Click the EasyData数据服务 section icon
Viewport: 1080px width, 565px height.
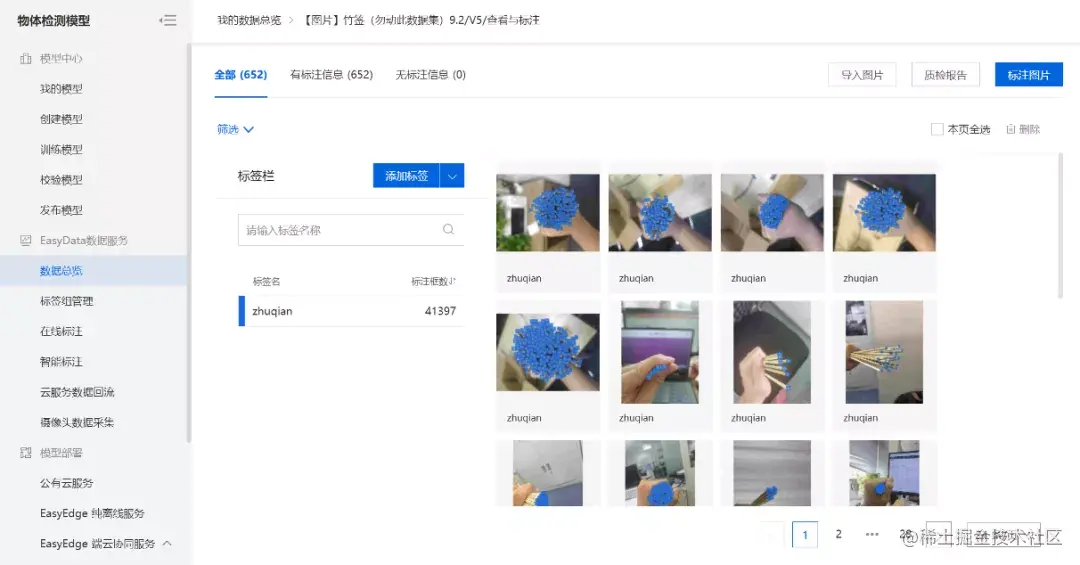click(x=25, y=240)
